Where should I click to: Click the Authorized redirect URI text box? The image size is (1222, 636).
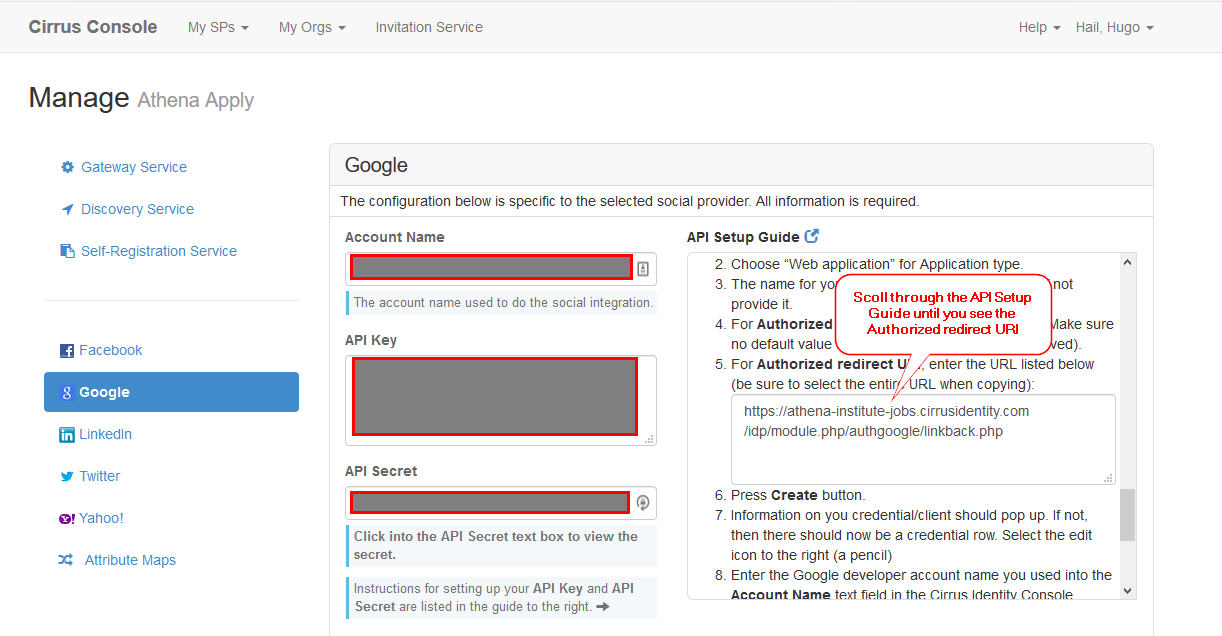pos(923,440)
